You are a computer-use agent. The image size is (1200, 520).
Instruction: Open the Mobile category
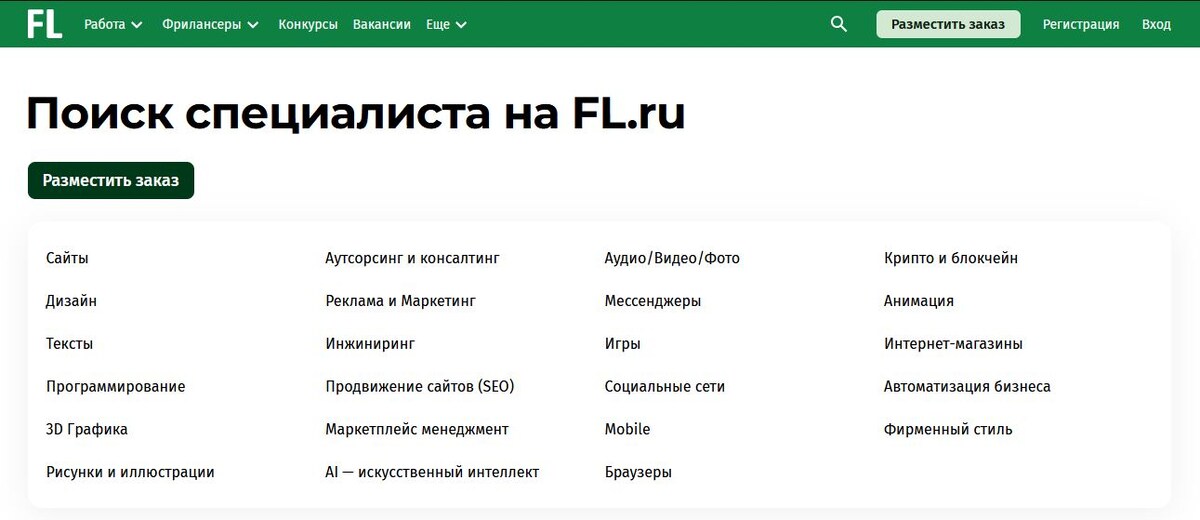(627, 430)
